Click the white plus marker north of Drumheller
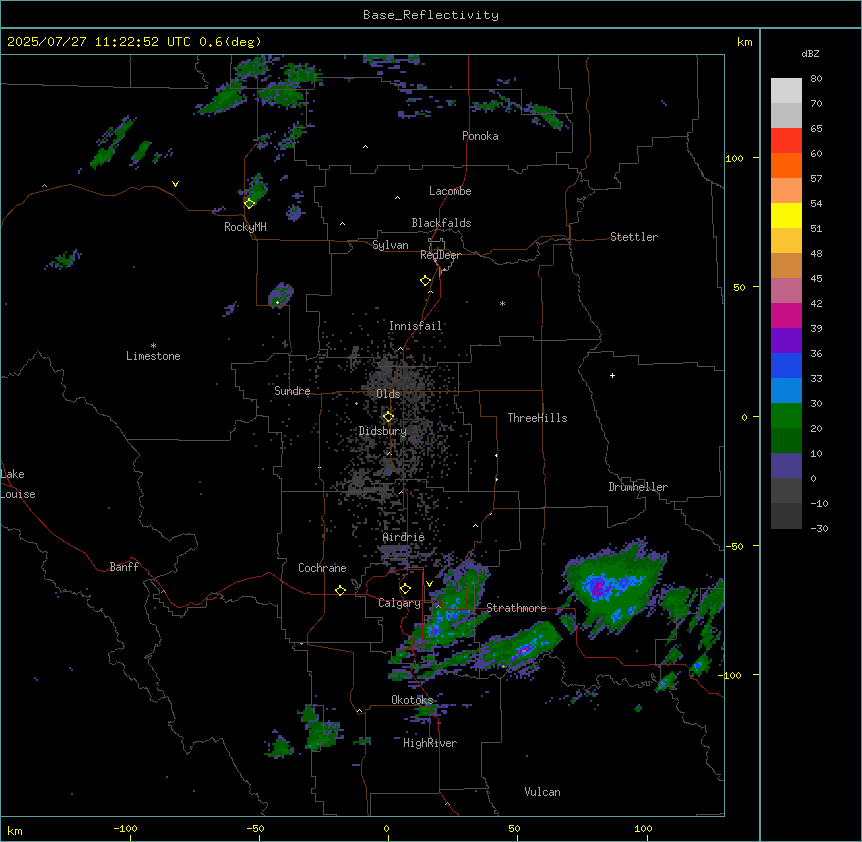The width and height of the screenshot is (862, 842). pos(612,375)
